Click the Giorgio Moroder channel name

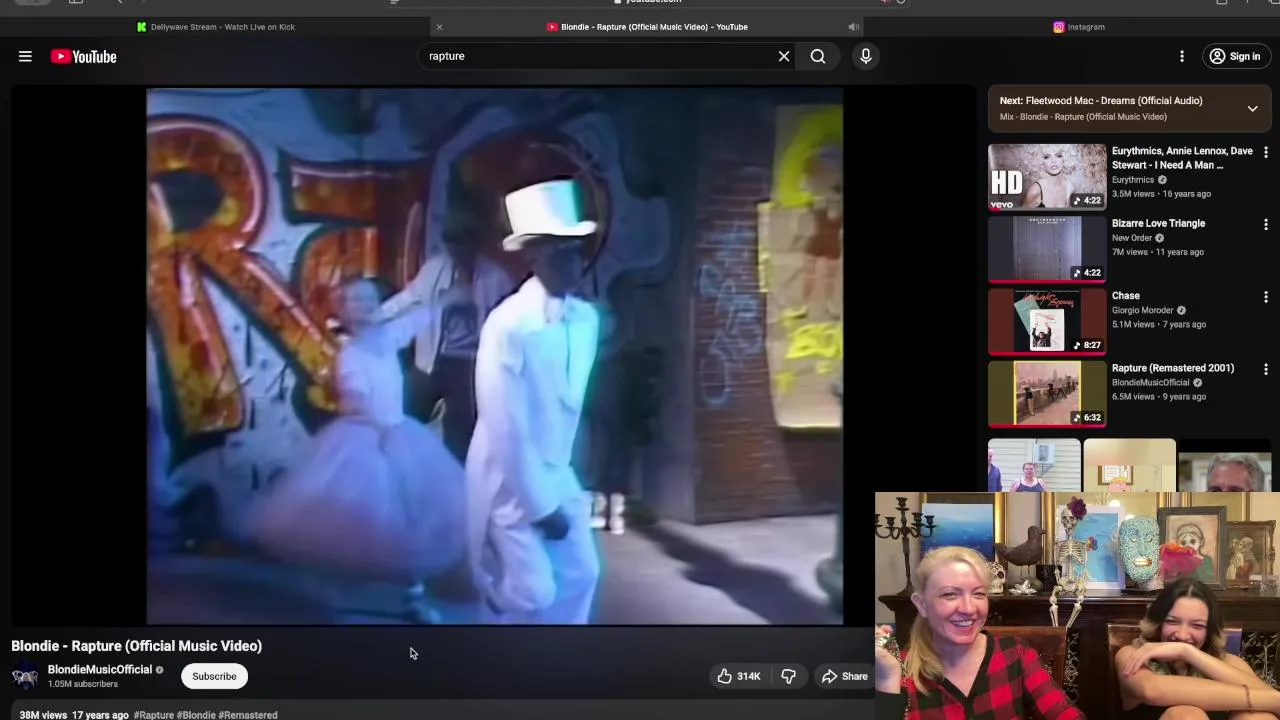pos(1142,310)
